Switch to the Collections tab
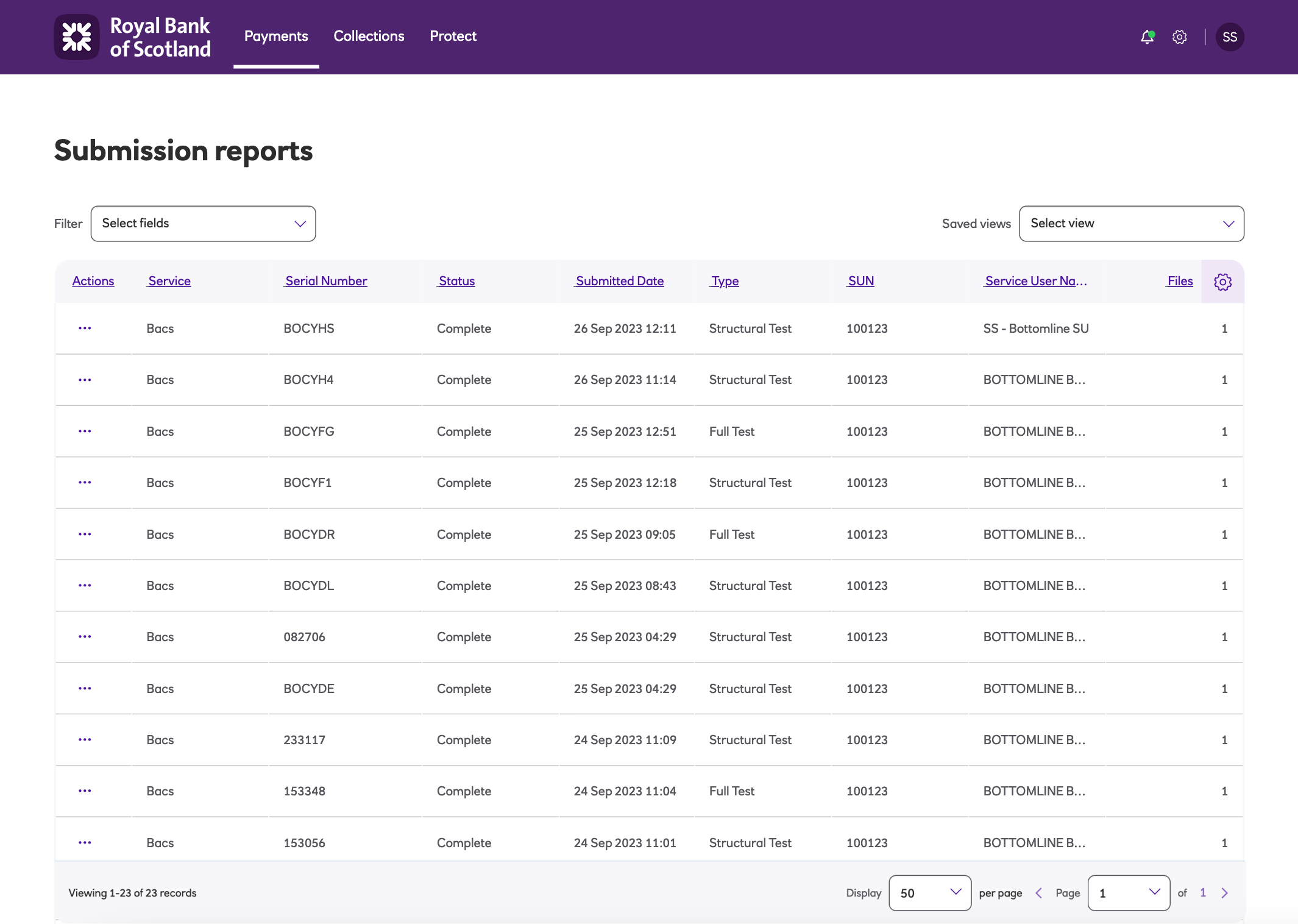Viewport: 1298px width, 924px height. [369, 37]
